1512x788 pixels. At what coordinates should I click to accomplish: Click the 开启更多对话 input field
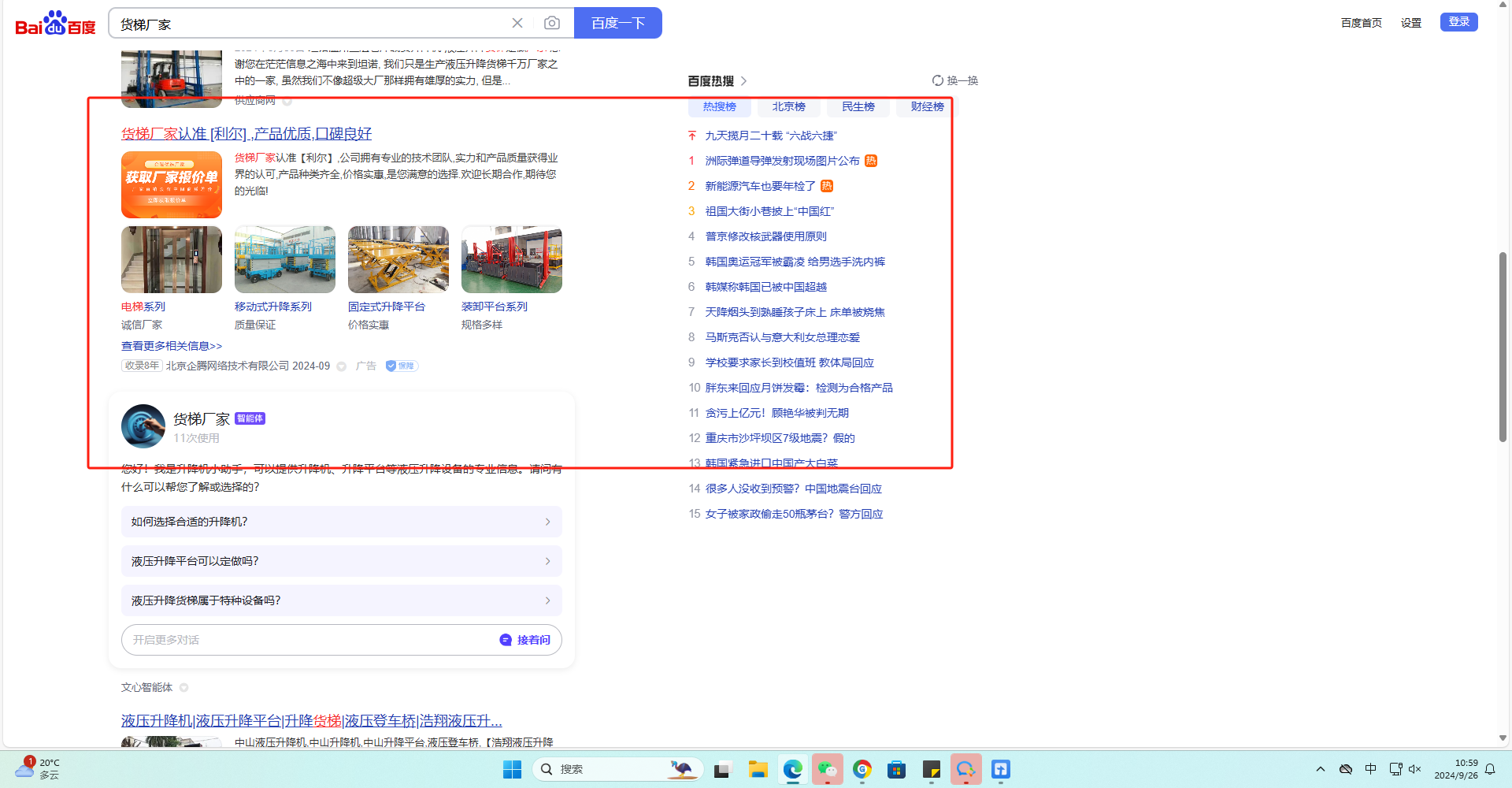(x=307, y=640)
